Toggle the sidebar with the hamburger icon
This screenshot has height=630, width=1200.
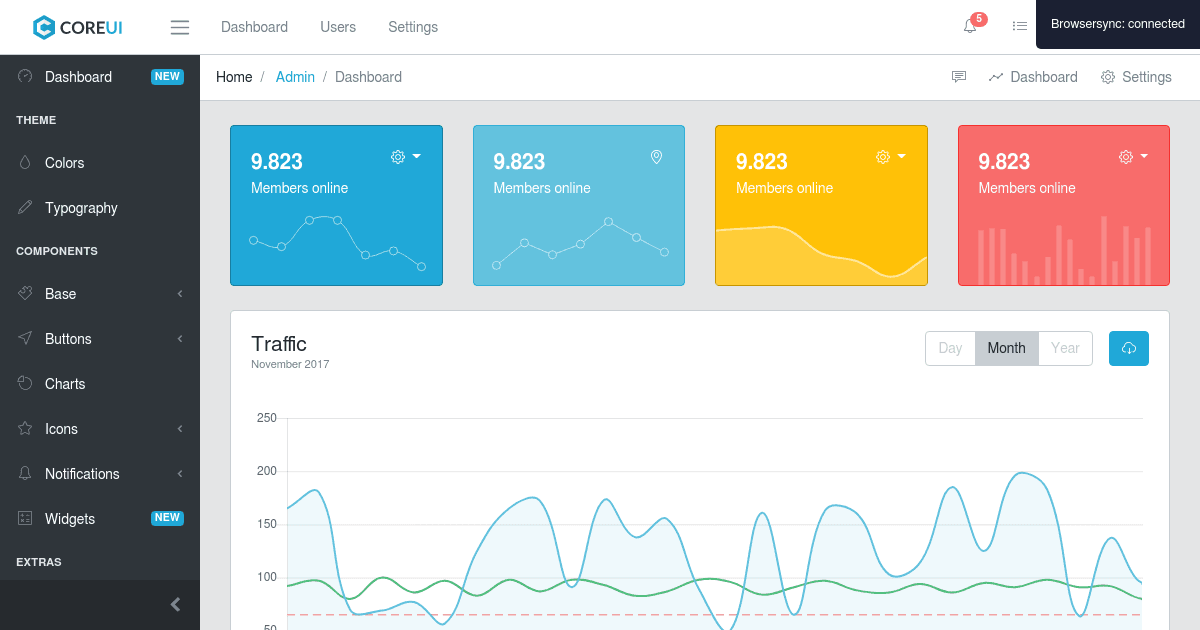click(x=180, y=27)
